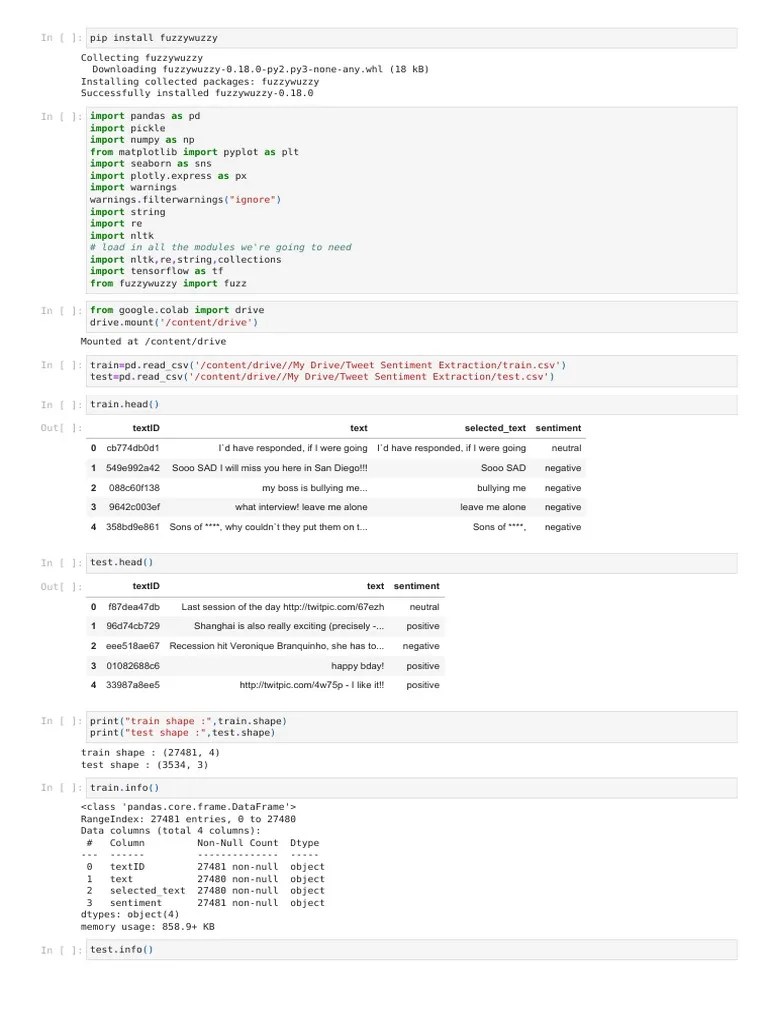Click cell '01082688c6'
768x1024 pixels.
133,666
